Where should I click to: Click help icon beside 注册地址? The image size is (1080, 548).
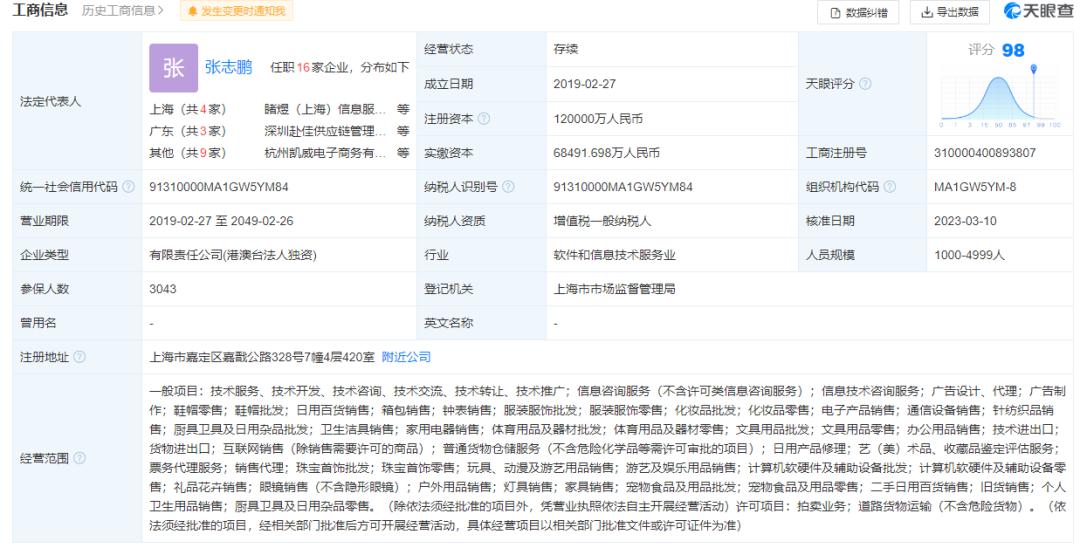pos(79,357)
